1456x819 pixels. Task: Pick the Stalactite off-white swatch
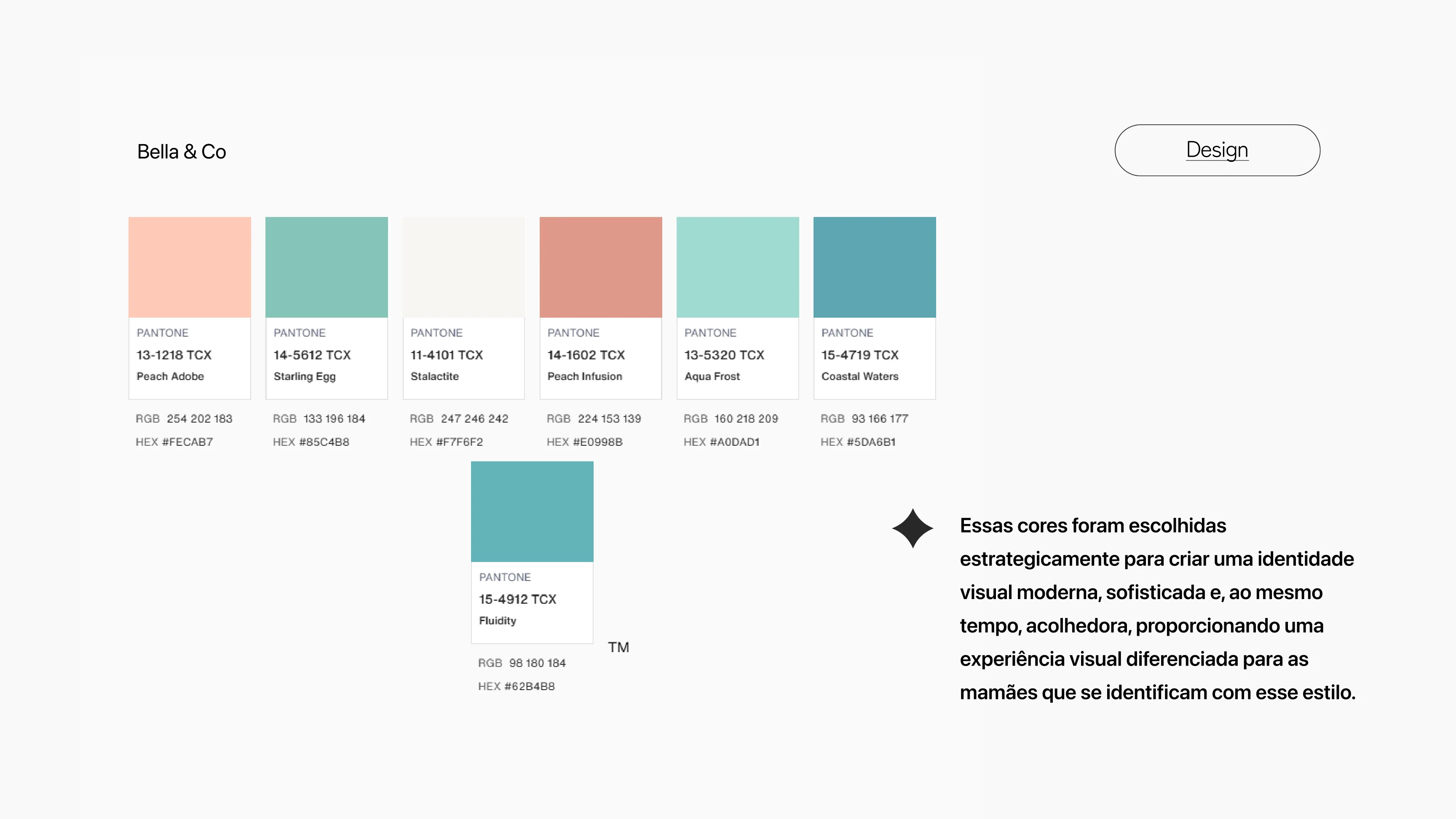463,268
